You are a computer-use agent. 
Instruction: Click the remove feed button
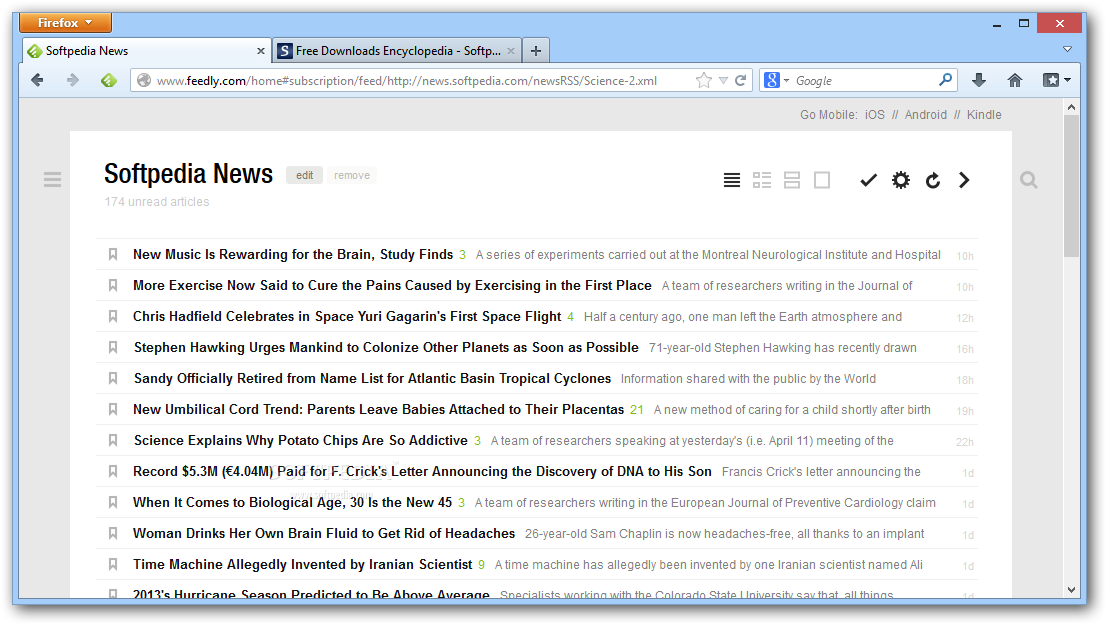click(x=352, y=175)
